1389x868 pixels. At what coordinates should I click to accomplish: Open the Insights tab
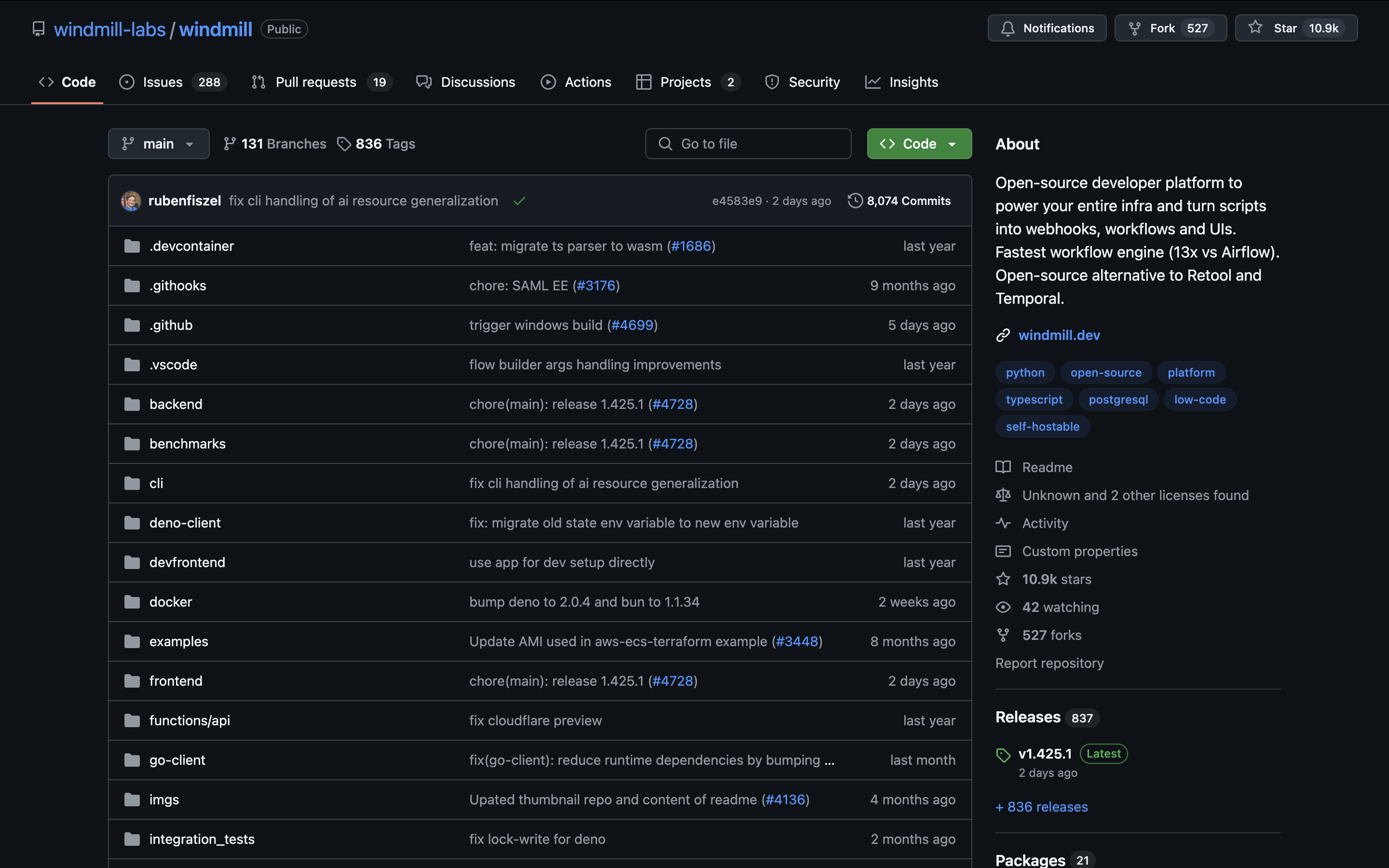(x=902, y=82)
